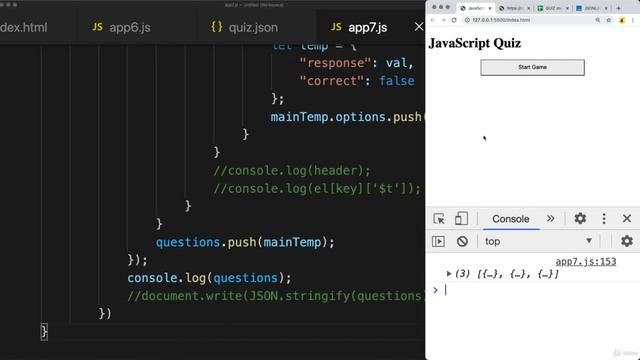Show more DevTools tabs with double chevron
The height and width of the screenshot is (360, 640).
551,219
